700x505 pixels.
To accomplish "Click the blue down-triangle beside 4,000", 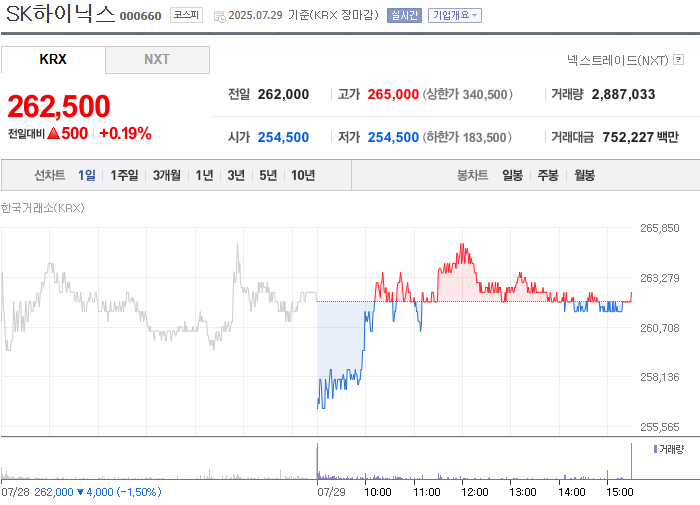I will click(80, 492).
